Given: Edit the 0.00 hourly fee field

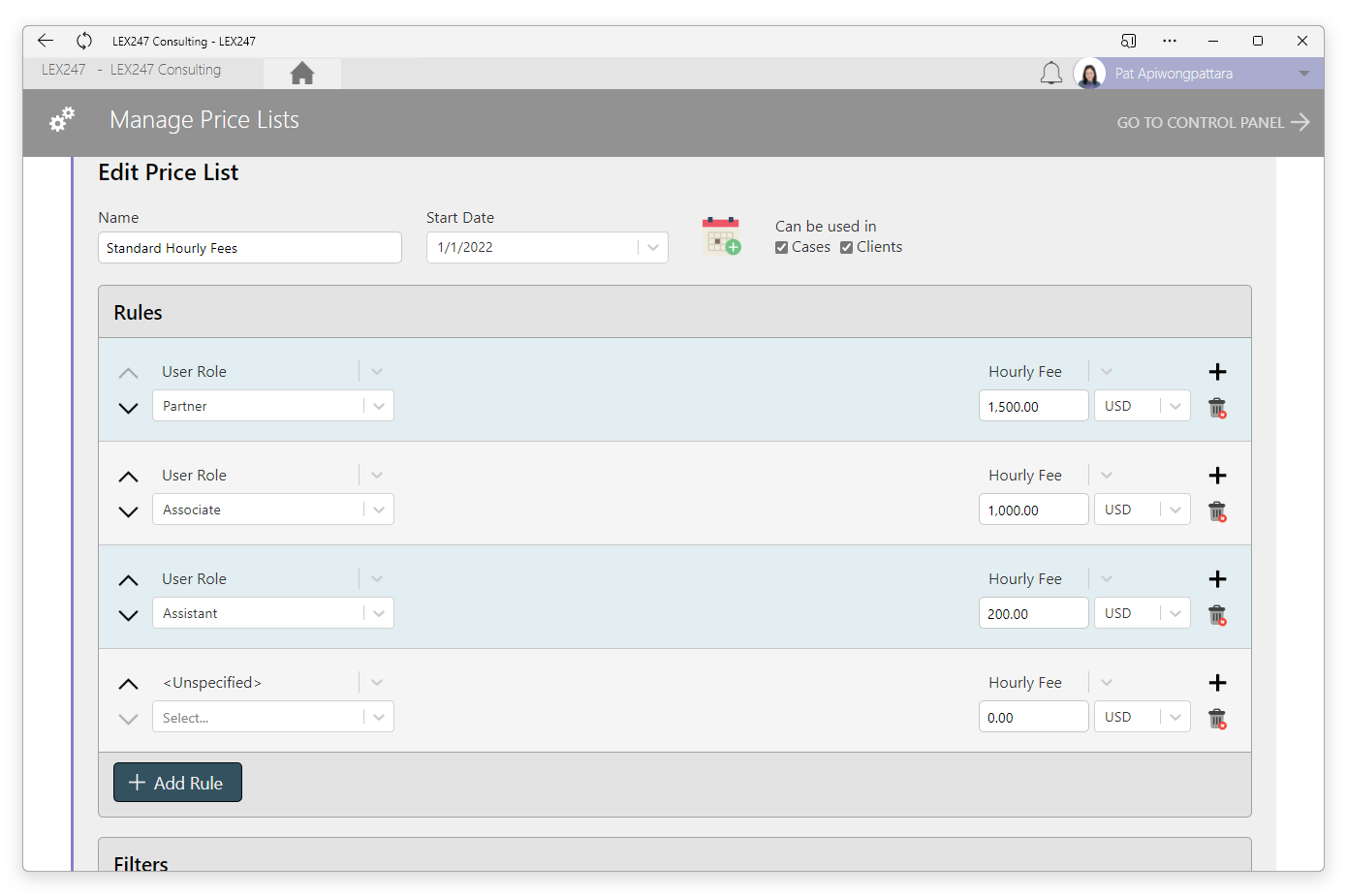Looking at the screenshot, I should click(1033, 717).
